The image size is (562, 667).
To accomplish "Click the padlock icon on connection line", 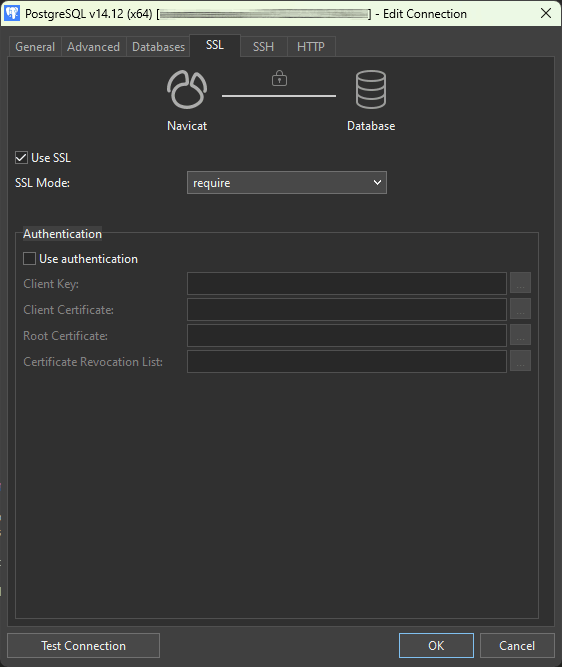I will click(x=280, y=79).
